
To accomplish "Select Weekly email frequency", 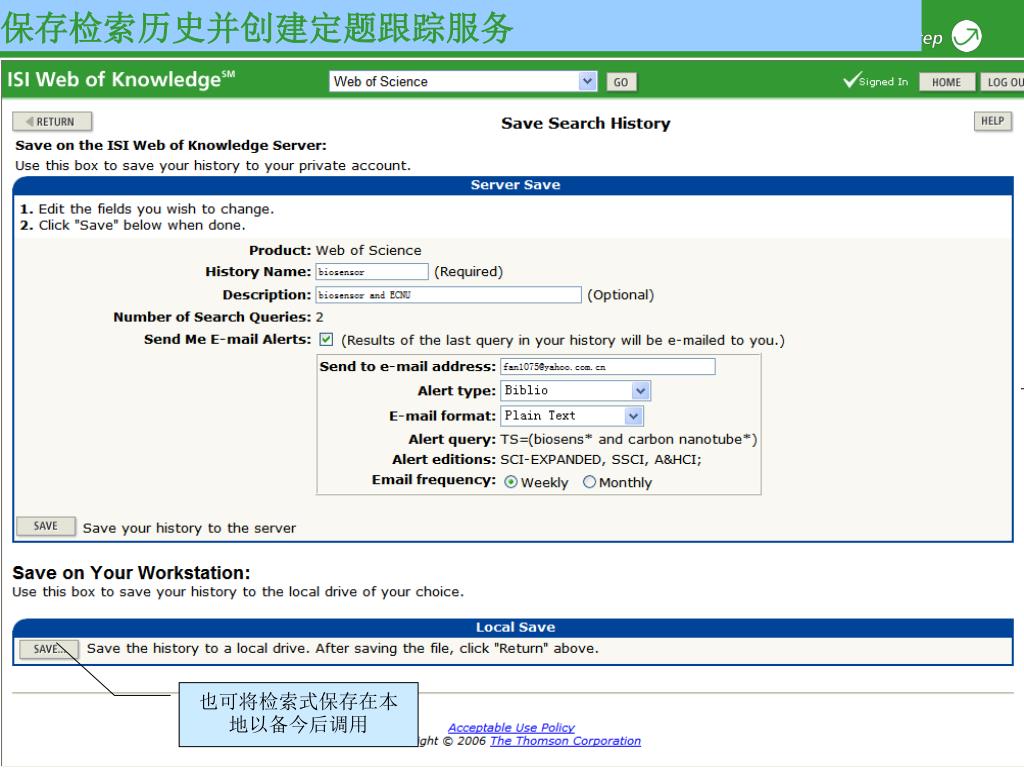I will coord(511,482).
